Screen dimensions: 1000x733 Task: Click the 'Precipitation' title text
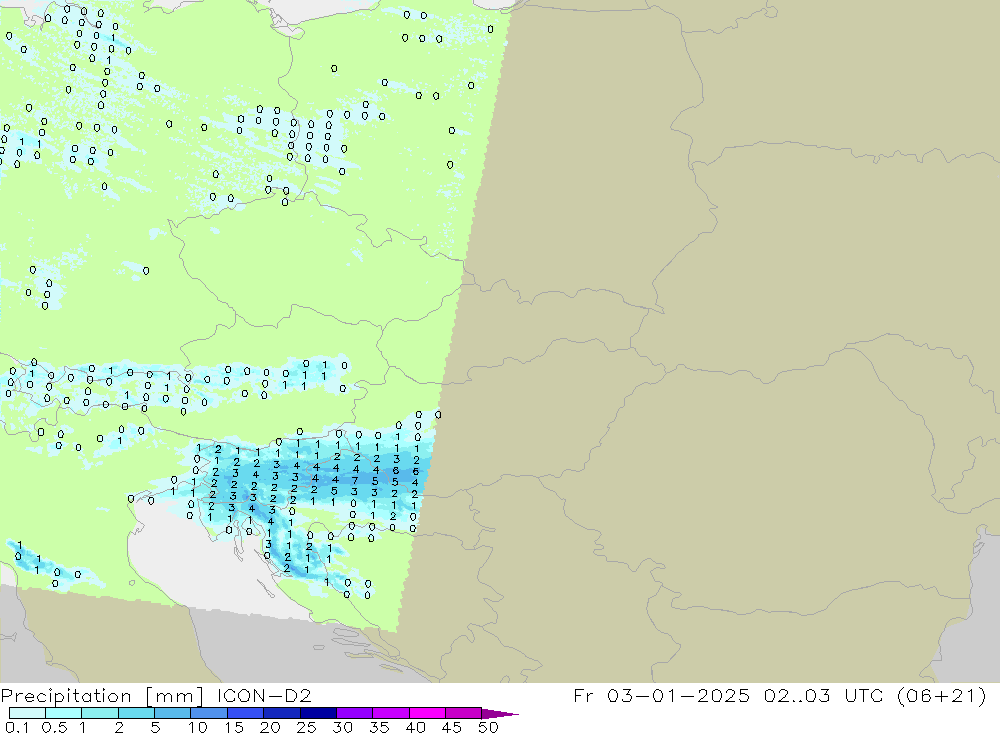click(66, 696)
